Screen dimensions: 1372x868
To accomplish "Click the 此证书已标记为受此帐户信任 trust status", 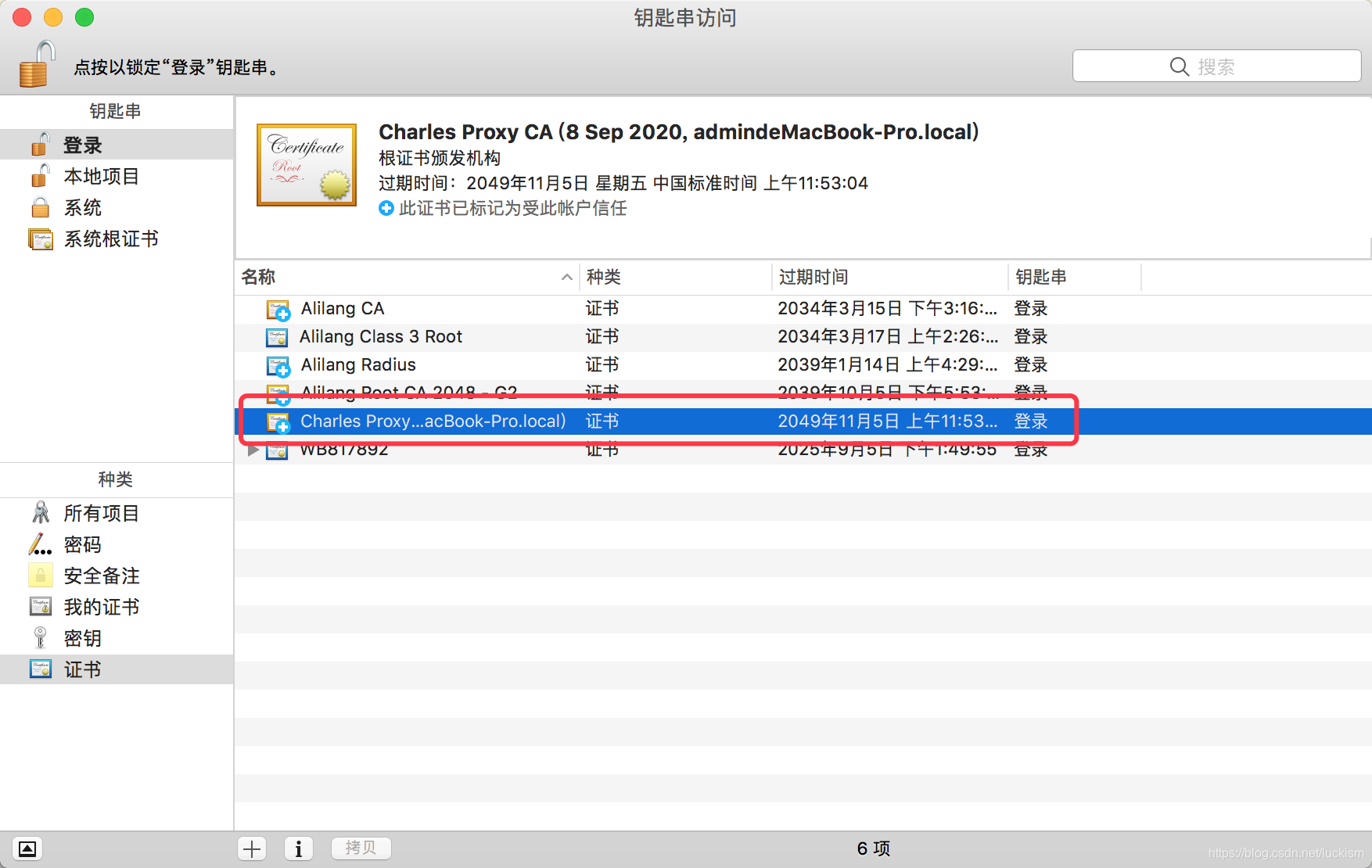I will click(x=513, y=208).
